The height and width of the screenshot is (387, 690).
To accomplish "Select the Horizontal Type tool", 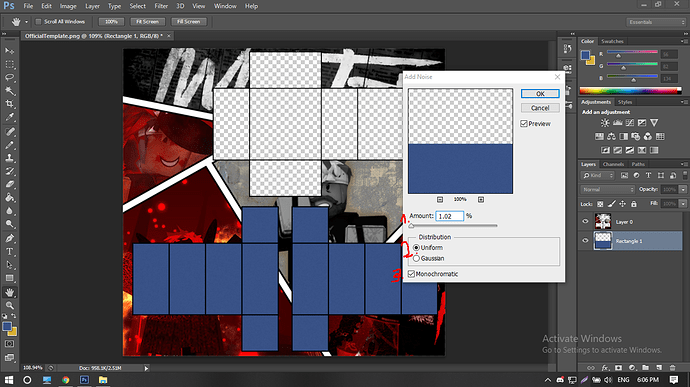I will [9, 251].
